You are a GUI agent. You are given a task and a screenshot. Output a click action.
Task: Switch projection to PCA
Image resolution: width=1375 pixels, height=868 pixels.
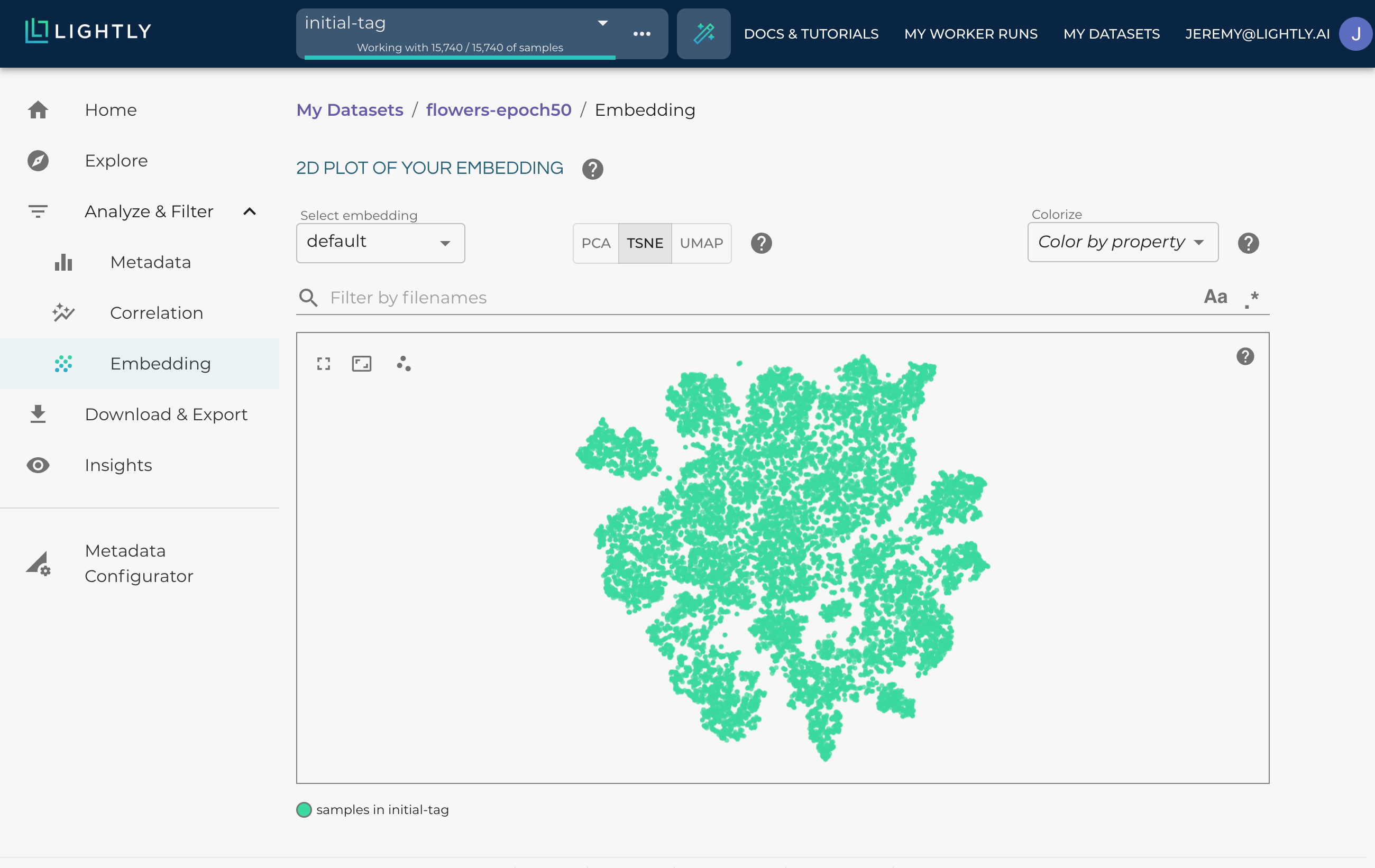click(595, 243)
